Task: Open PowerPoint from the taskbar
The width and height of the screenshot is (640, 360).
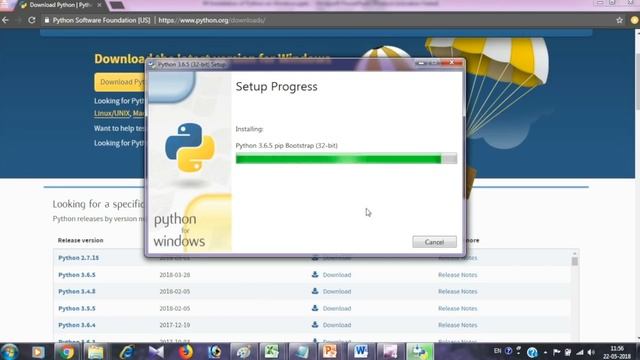Action: pos(330,352)
